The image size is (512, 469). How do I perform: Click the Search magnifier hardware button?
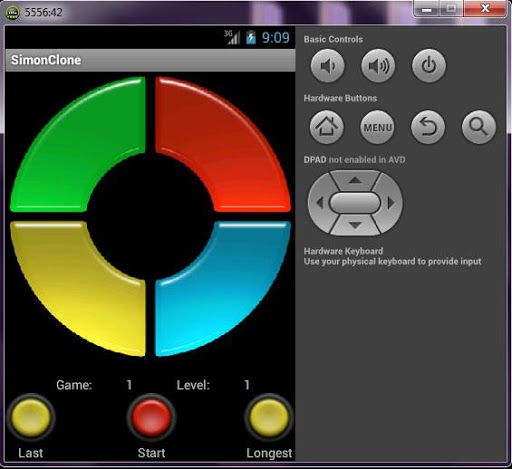[x=479, y=127]
